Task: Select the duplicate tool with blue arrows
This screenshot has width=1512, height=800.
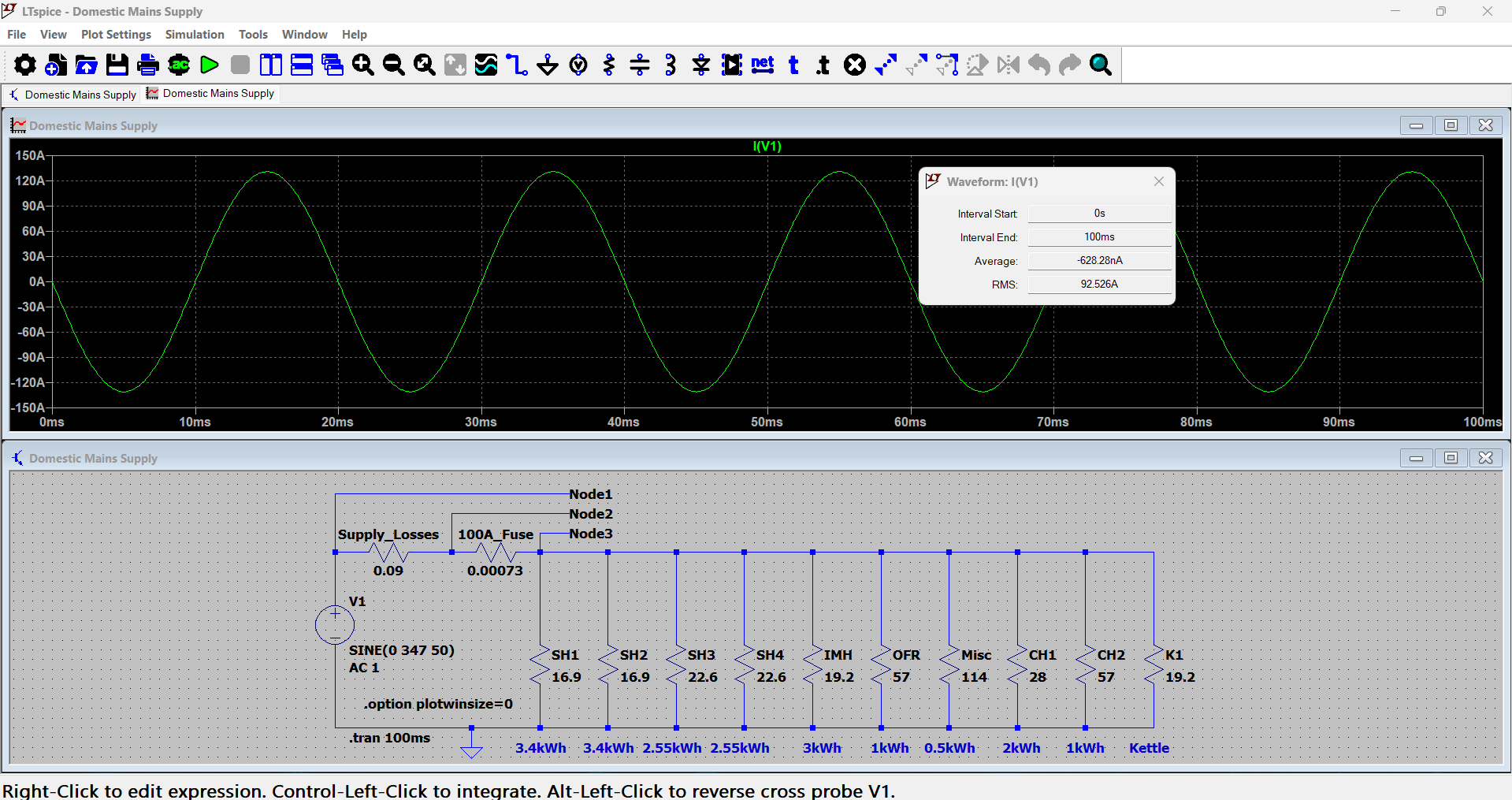Action: pos(886,65)
